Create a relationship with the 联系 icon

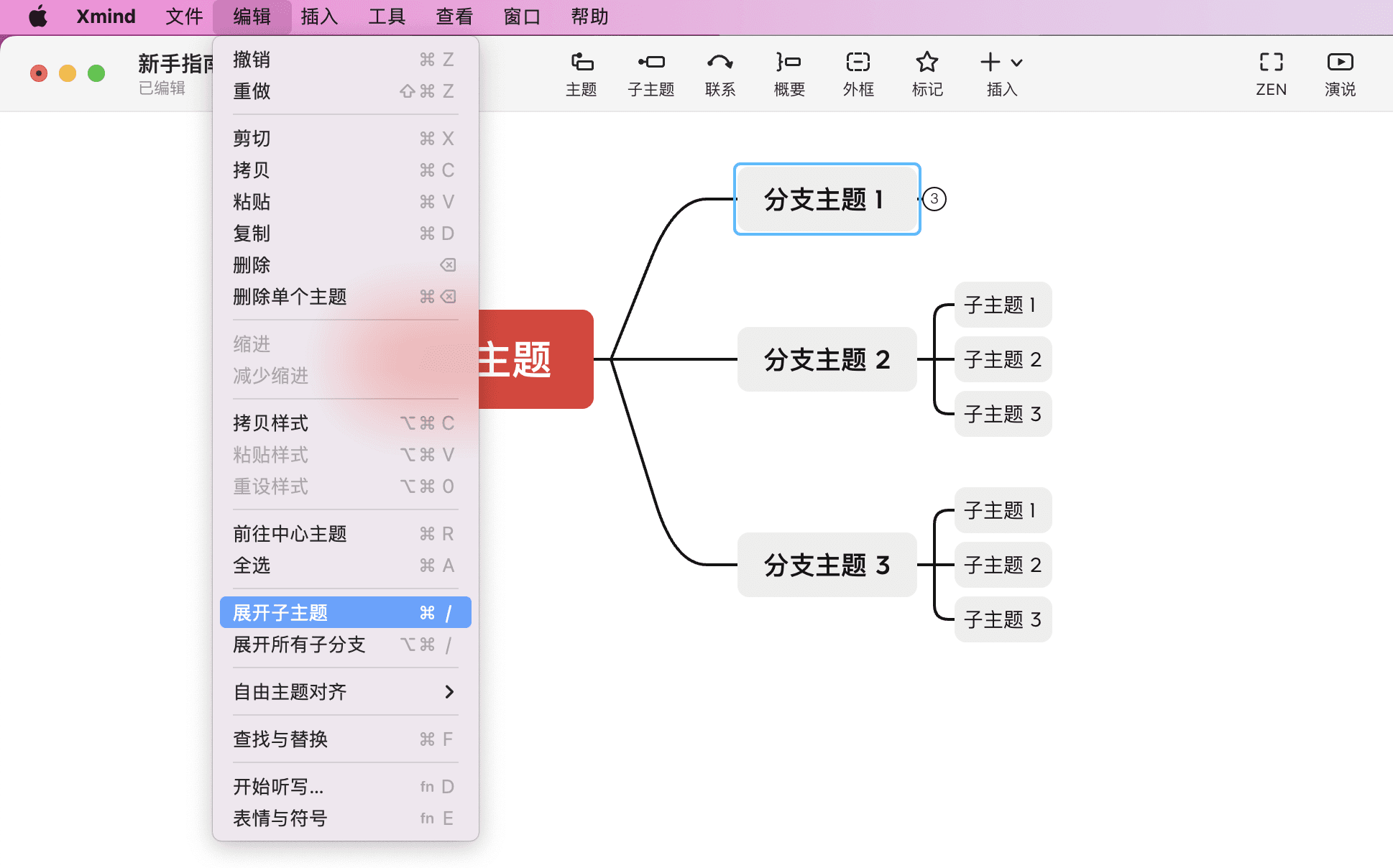click(x=720, y=73)
